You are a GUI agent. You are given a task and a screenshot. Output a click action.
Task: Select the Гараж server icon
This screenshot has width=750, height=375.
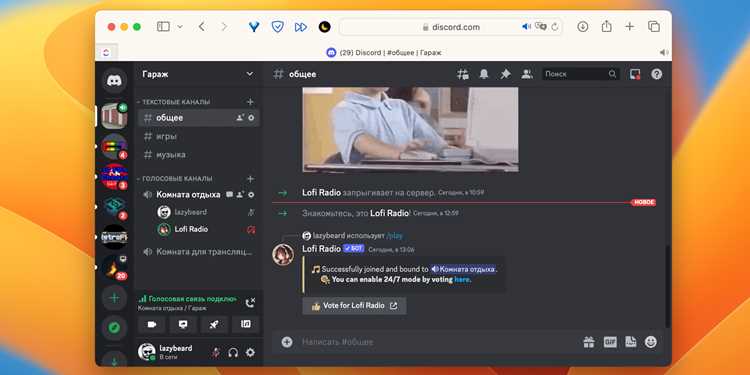[x=114, y=116]
